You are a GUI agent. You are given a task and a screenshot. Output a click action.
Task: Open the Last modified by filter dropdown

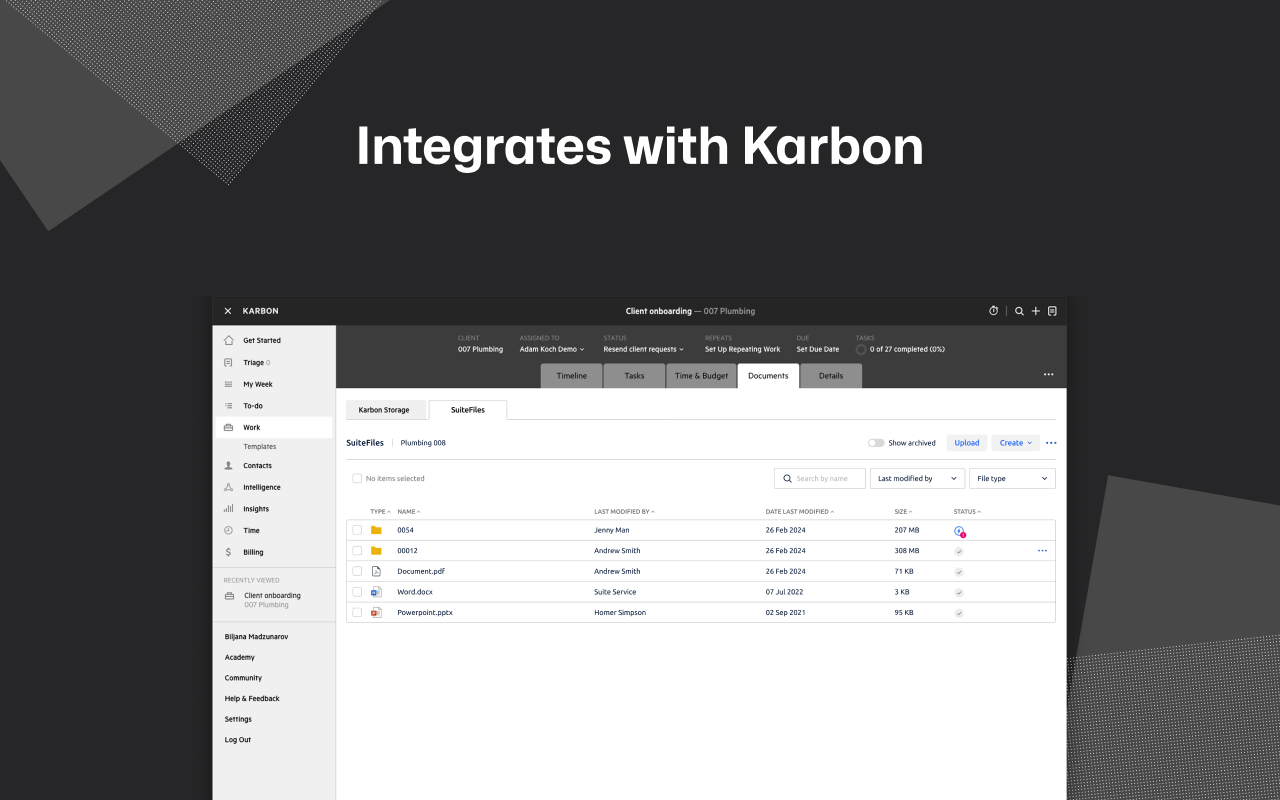pyautogui.click(x=917, y=479)
